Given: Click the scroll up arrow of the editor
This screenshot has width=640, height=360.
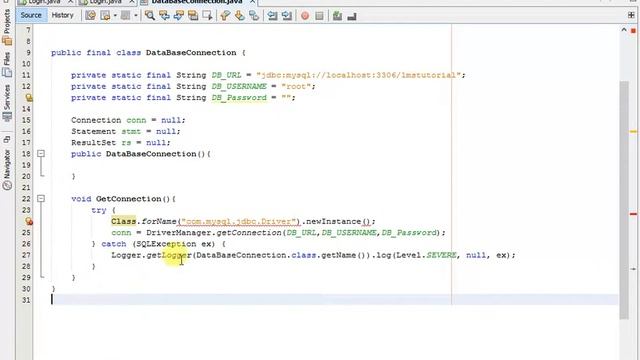Looking at the screenshot, I should point(624,30).
